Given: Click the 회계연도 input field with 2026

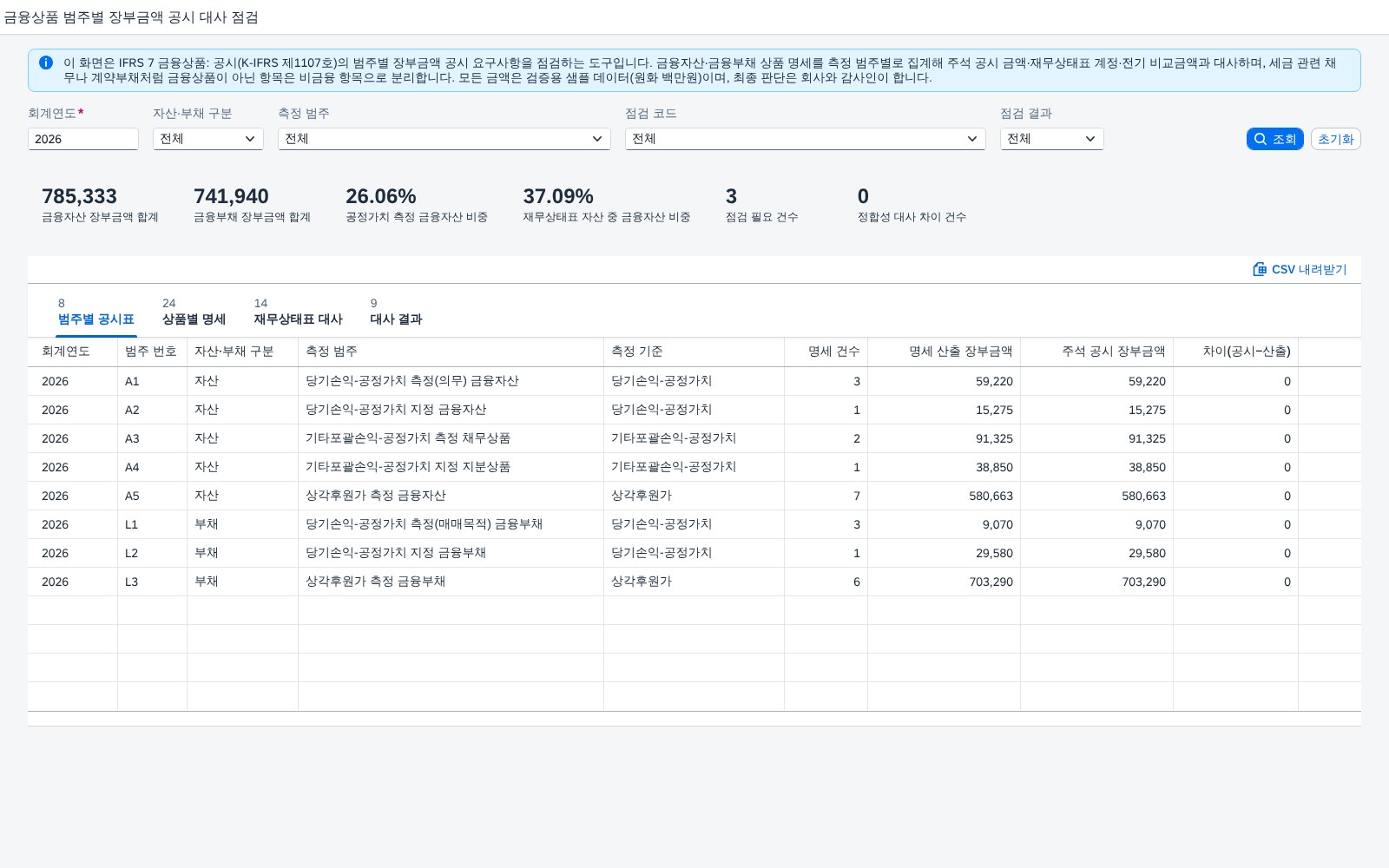Looking at the screenshot, I should click(x=83, y=139).
